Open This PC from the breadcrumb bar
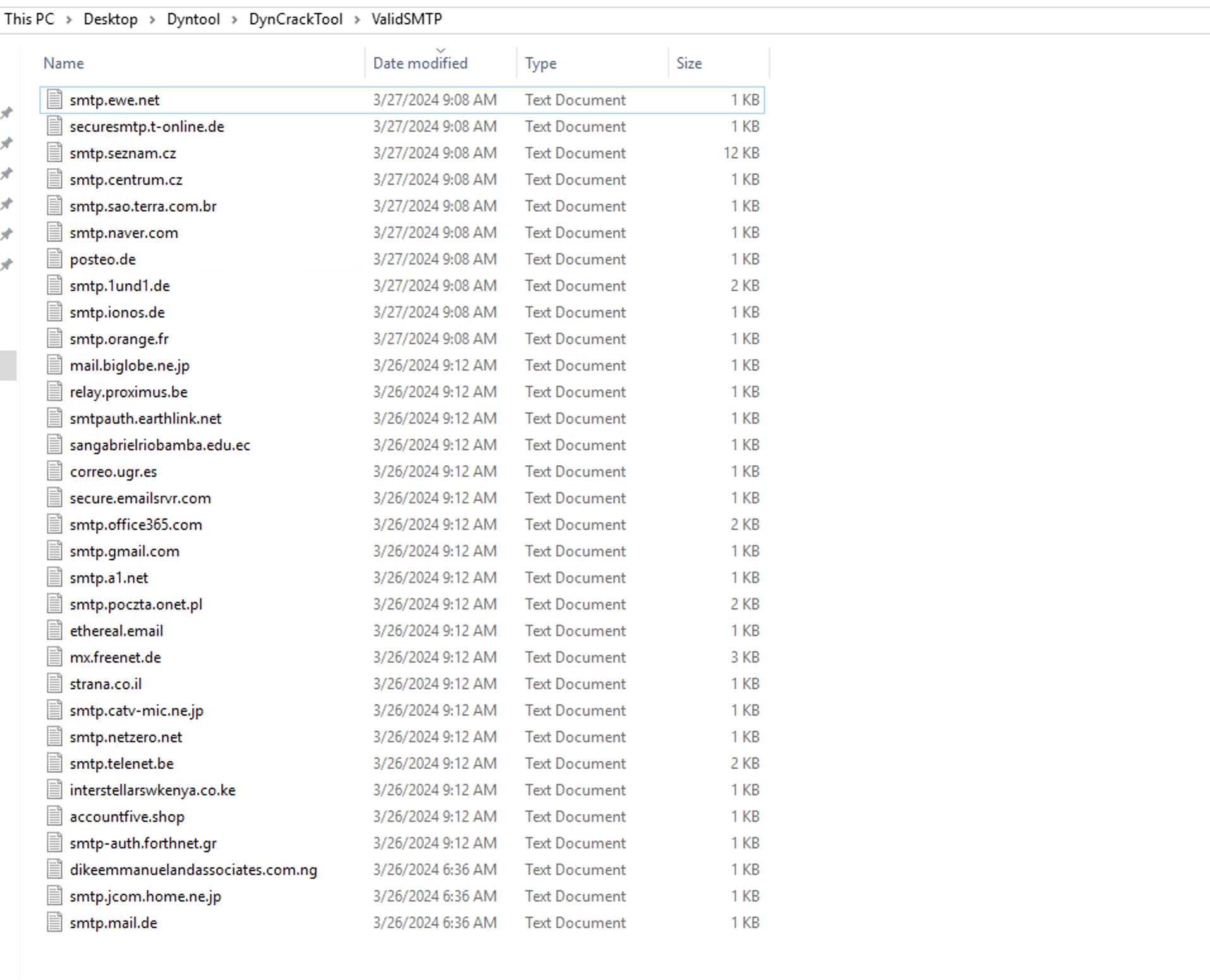 29,19
